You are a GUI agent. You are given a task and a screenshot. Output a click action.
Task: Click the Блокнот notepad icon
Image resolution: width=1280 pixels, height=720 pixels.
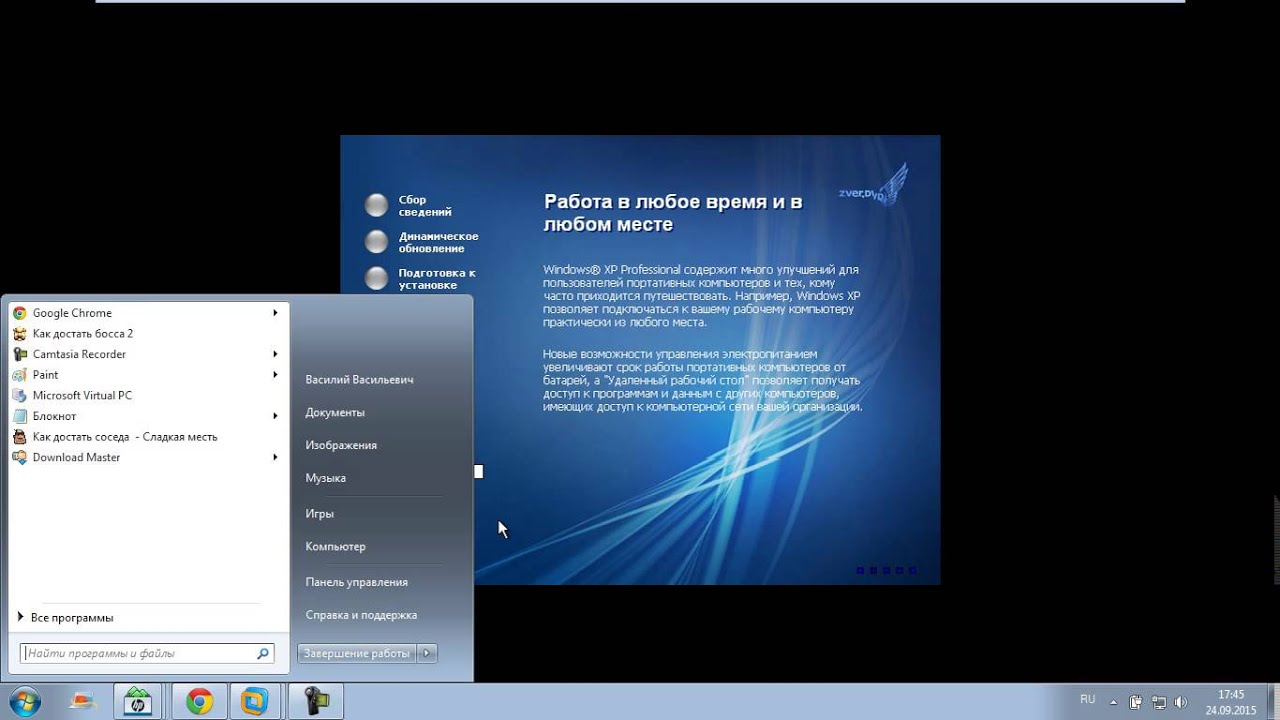point(20,416)
